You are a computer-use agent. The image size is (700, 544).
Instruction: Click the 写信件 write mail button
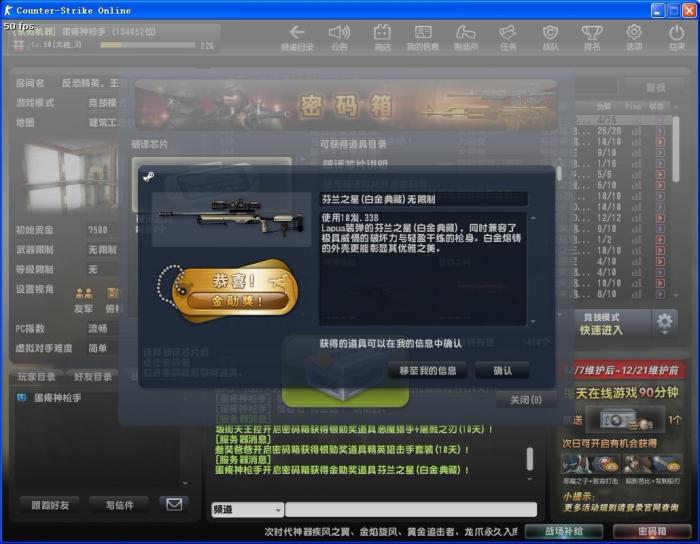[119, 505]
